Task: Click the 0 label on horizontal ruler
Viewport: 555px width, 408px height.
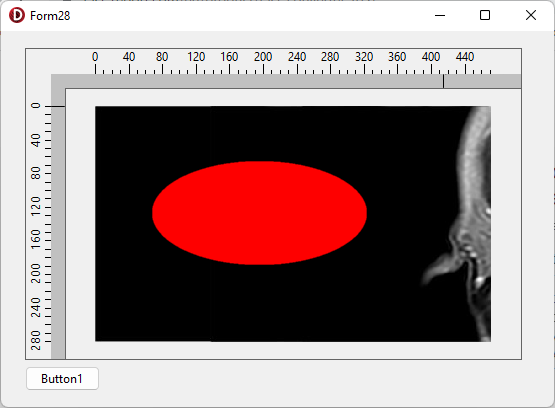Action: [95, 57]
